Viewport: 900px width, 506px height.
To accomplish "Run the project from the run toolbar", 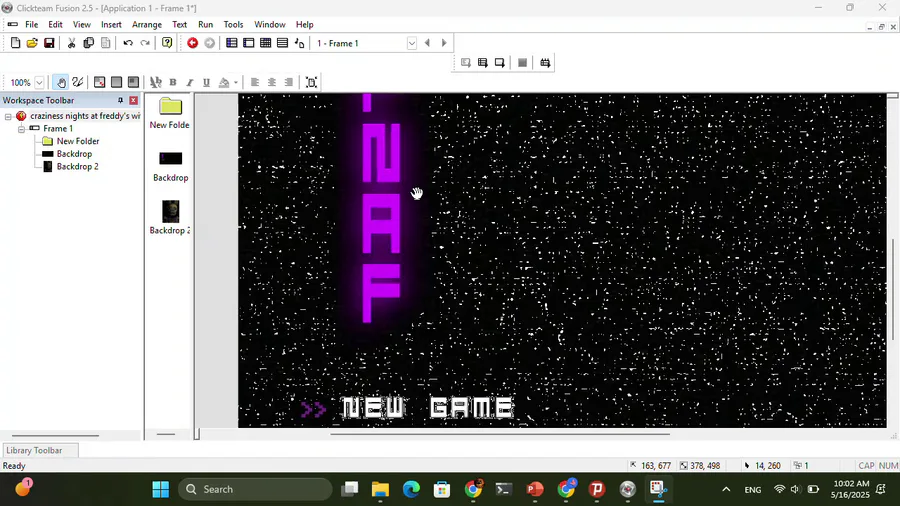I will [x=465, y=63].
